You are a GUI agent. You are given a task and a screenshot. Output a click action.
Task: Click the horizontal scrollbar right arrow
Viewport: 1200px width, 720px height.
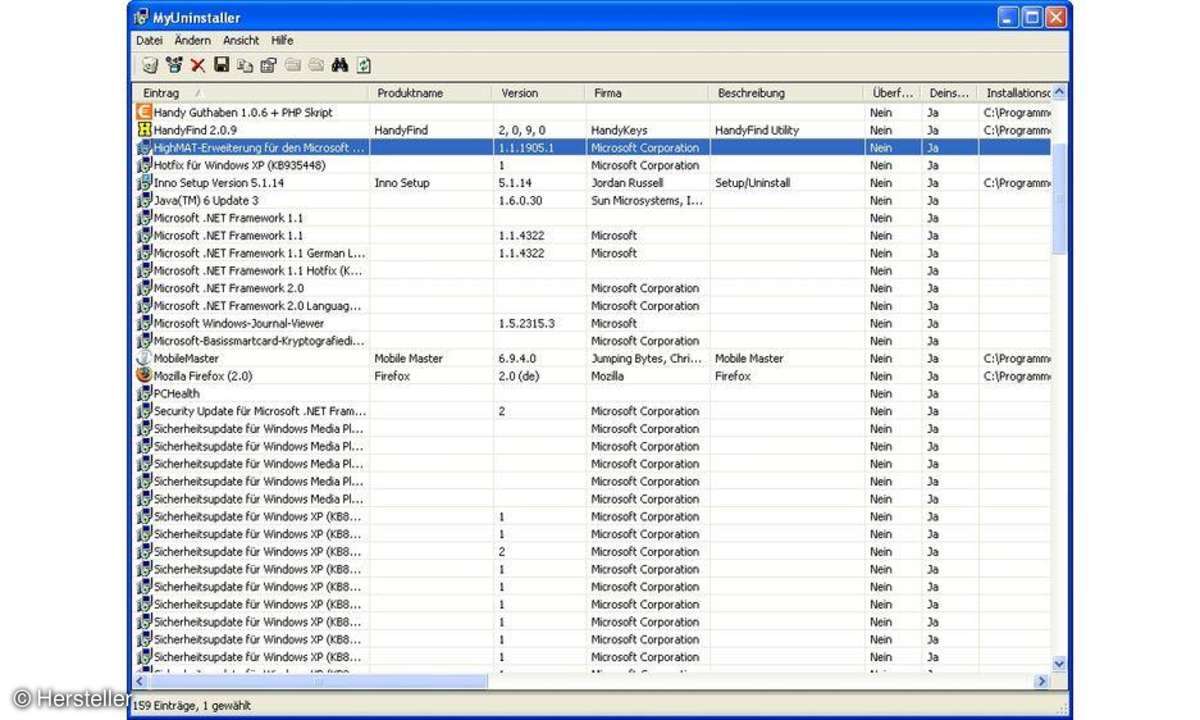tap(1041, 681)
